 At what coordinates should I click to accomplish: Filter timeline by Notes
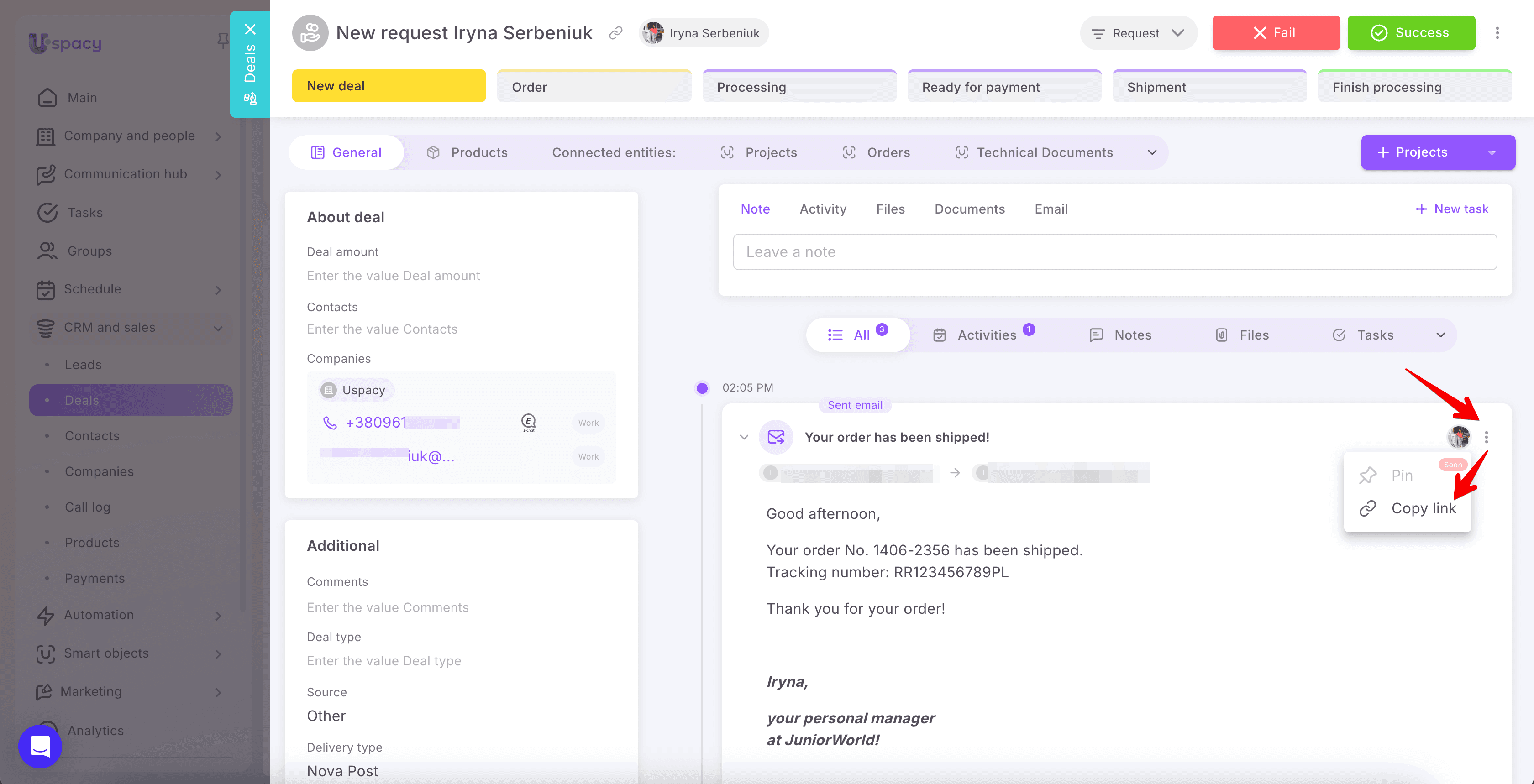click(x=1119, y=335)
